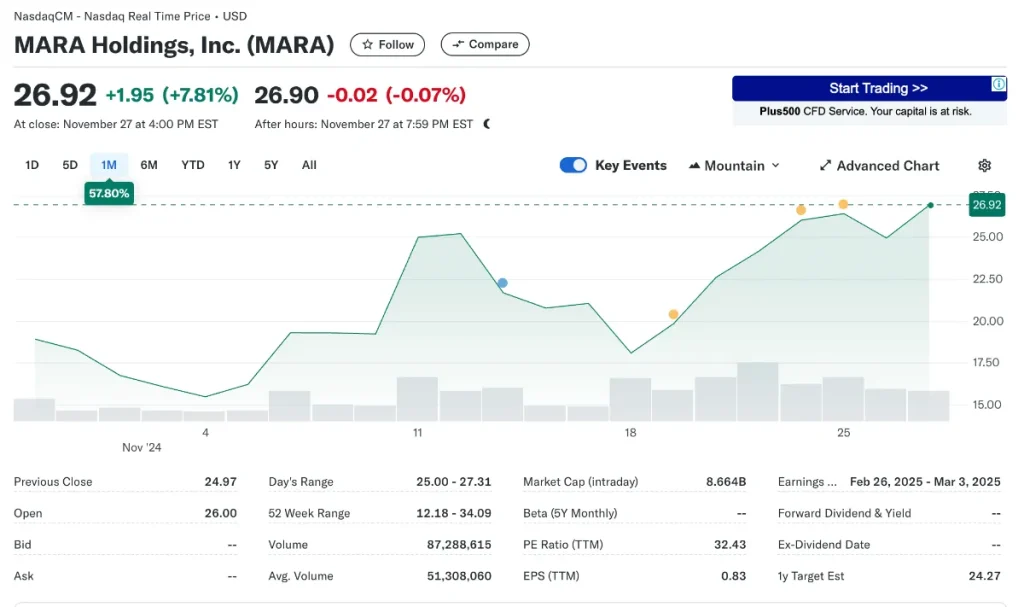1024x607 pixels.
Task: Click the Previous Close value 24.97
Action: point(221,482)
